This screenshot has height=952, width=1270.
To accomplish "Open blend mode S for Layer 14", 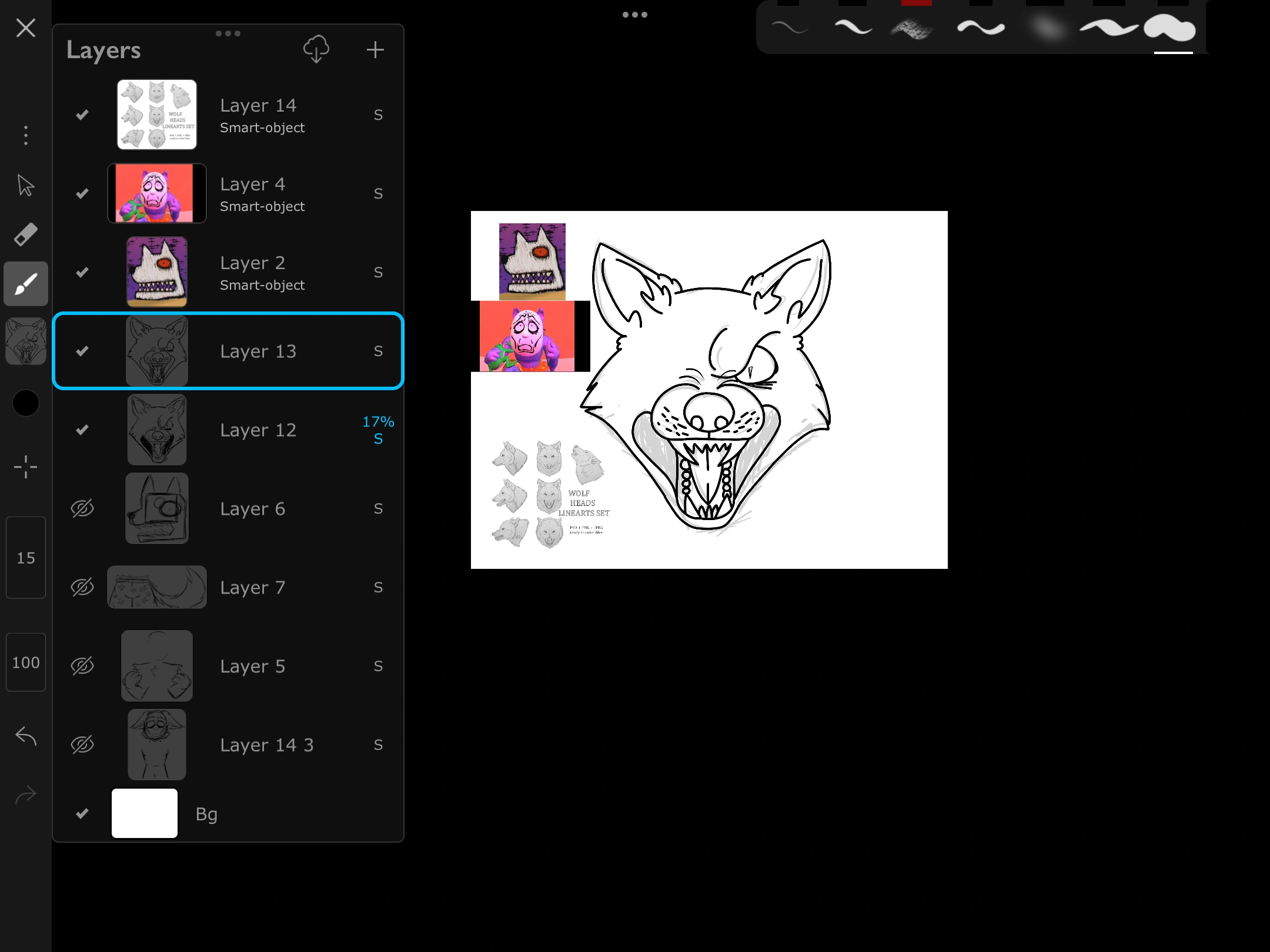I will coord(378,115).
